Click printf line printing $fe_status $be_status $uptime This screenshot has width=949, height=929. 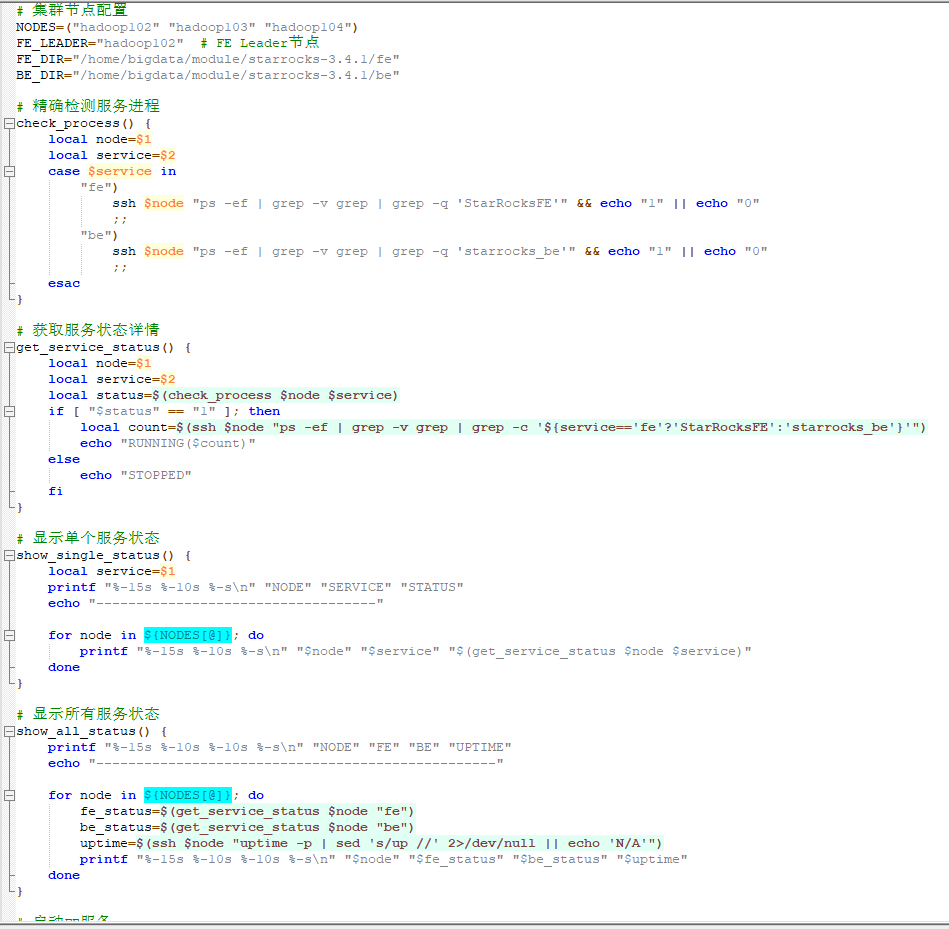(x=384, y=859)
